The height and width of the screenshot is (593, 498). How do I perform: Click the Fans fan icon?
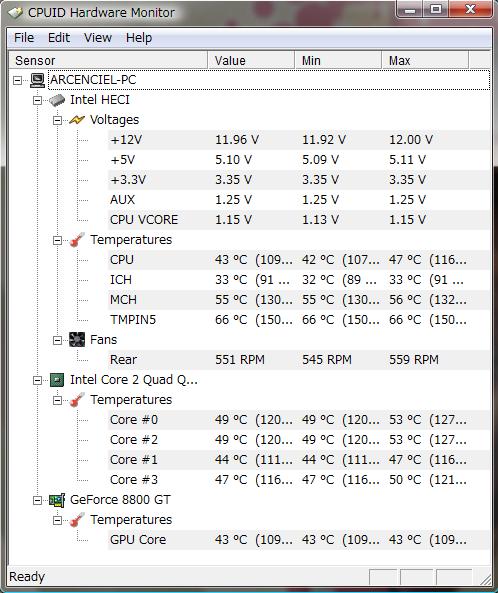[x=77, y=340]
